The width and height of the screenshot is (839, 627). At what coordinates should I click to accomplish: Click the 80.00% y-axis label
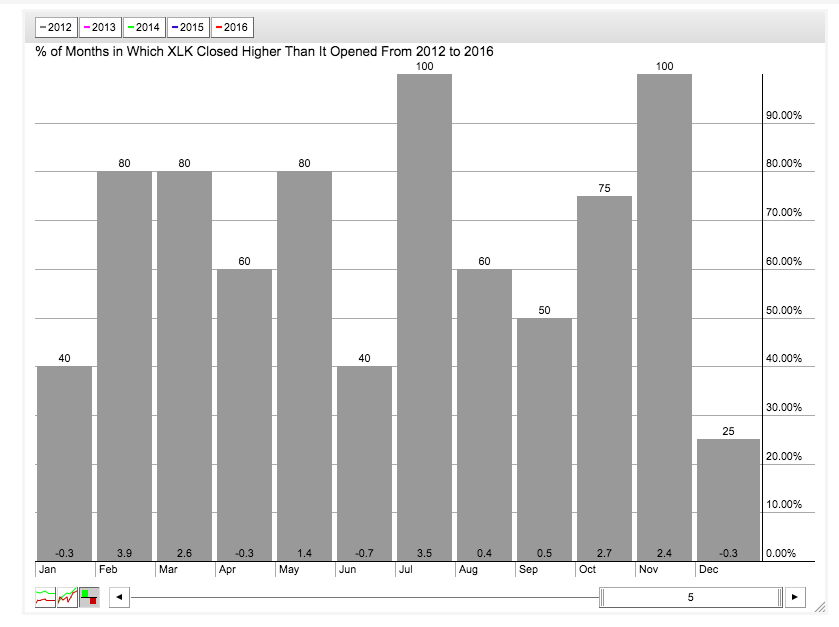784,163
